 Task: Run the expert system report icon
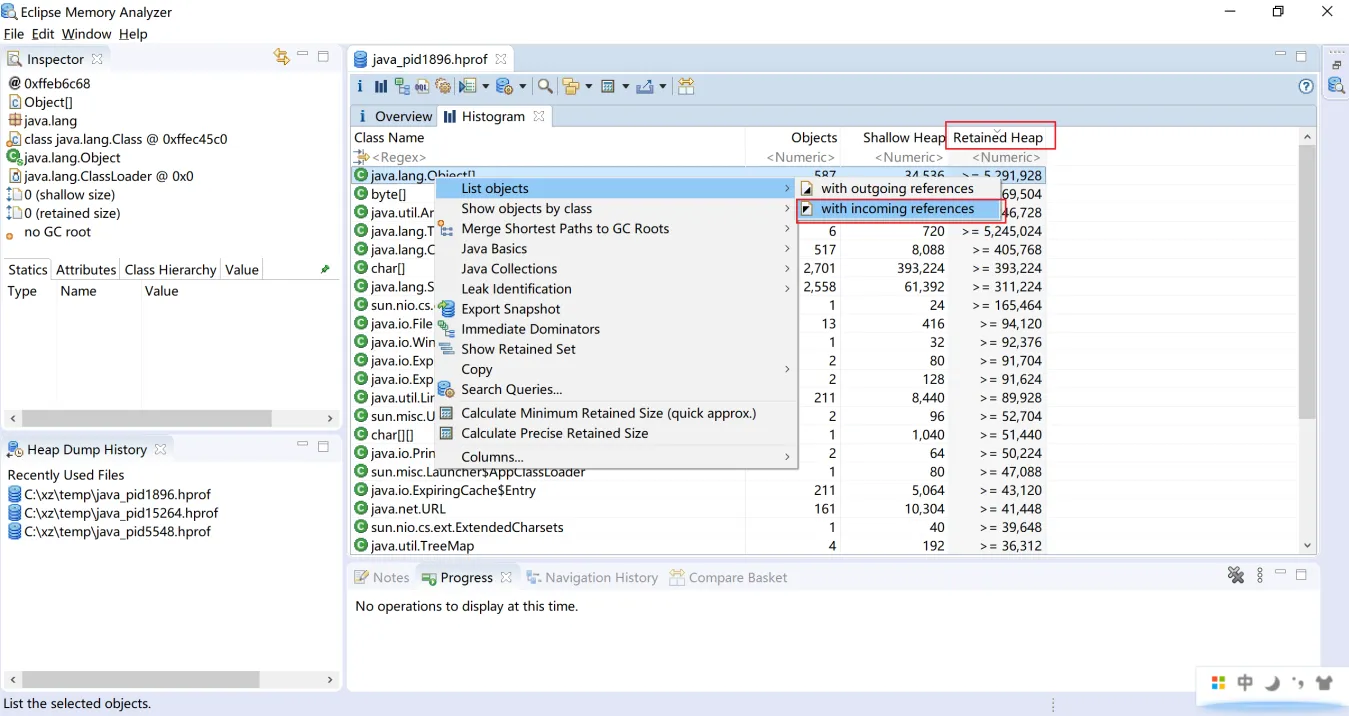tap(467, 86)
